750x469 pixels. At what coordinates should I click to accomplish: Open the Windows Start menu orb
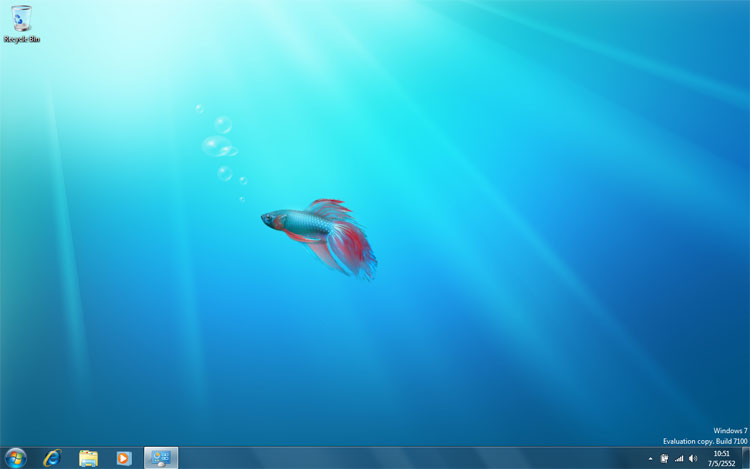click(15, 458)
